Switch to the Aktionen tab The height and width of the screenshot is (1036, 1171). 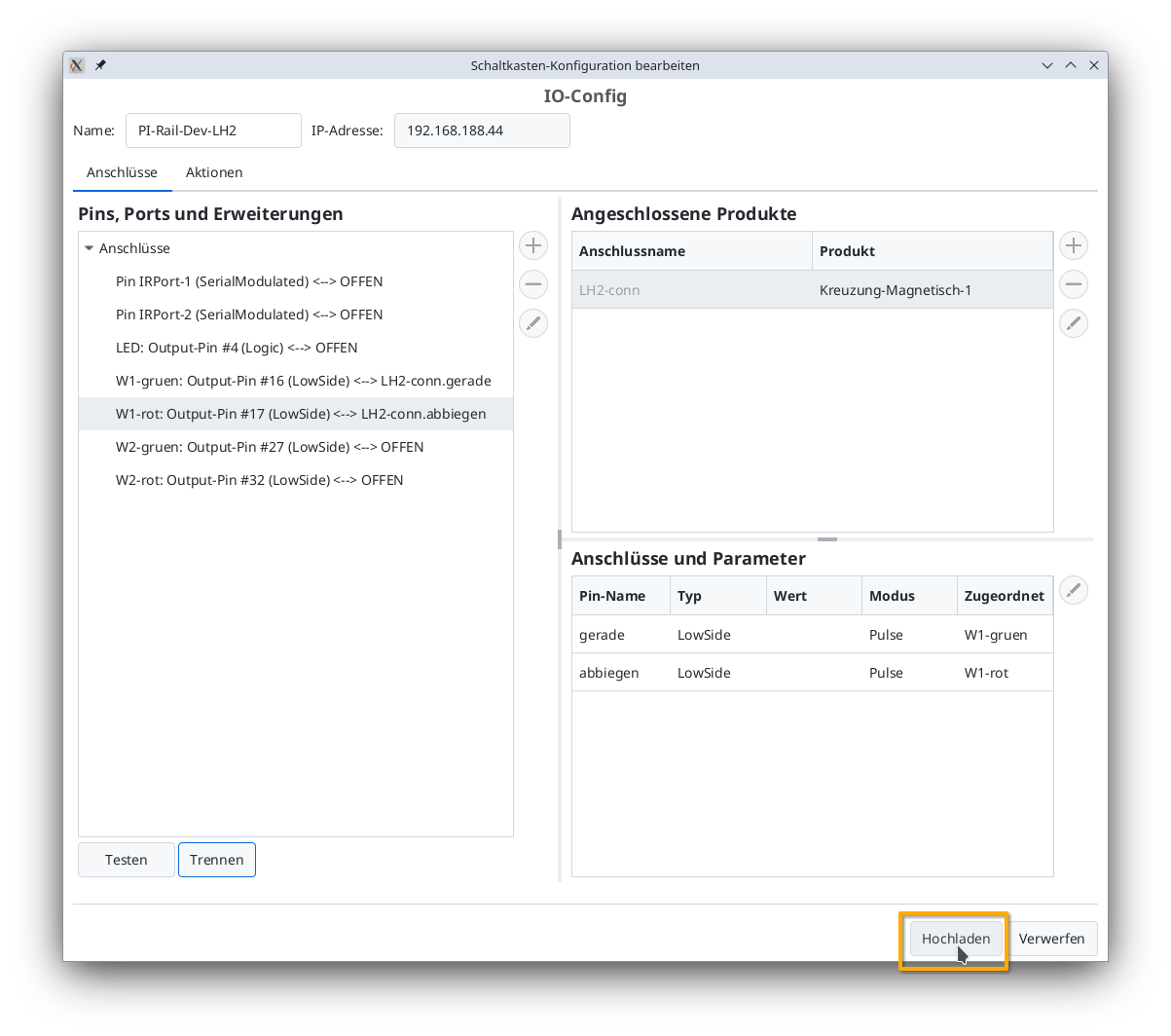(x=214, y=172)
